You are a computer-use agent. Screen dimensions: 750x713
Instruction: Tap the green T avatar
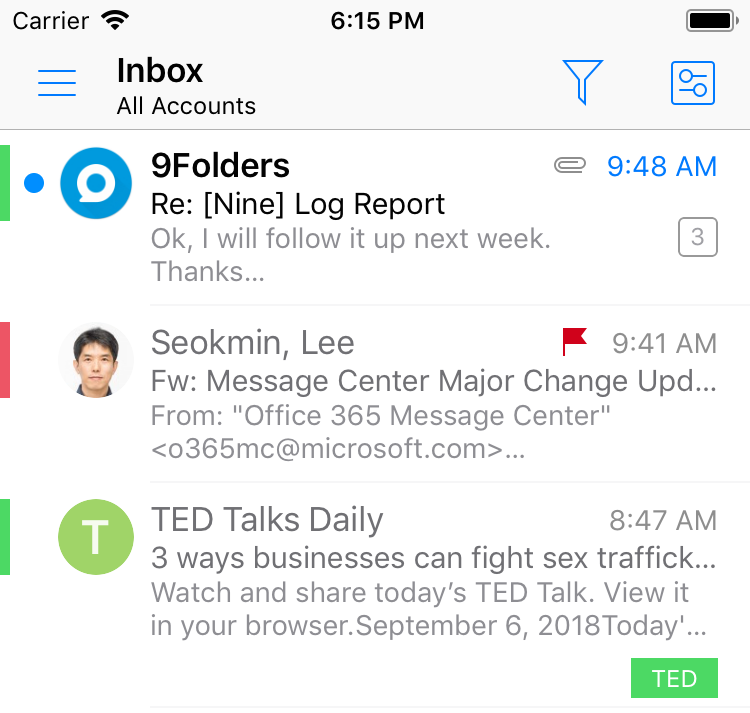[96, 537]
